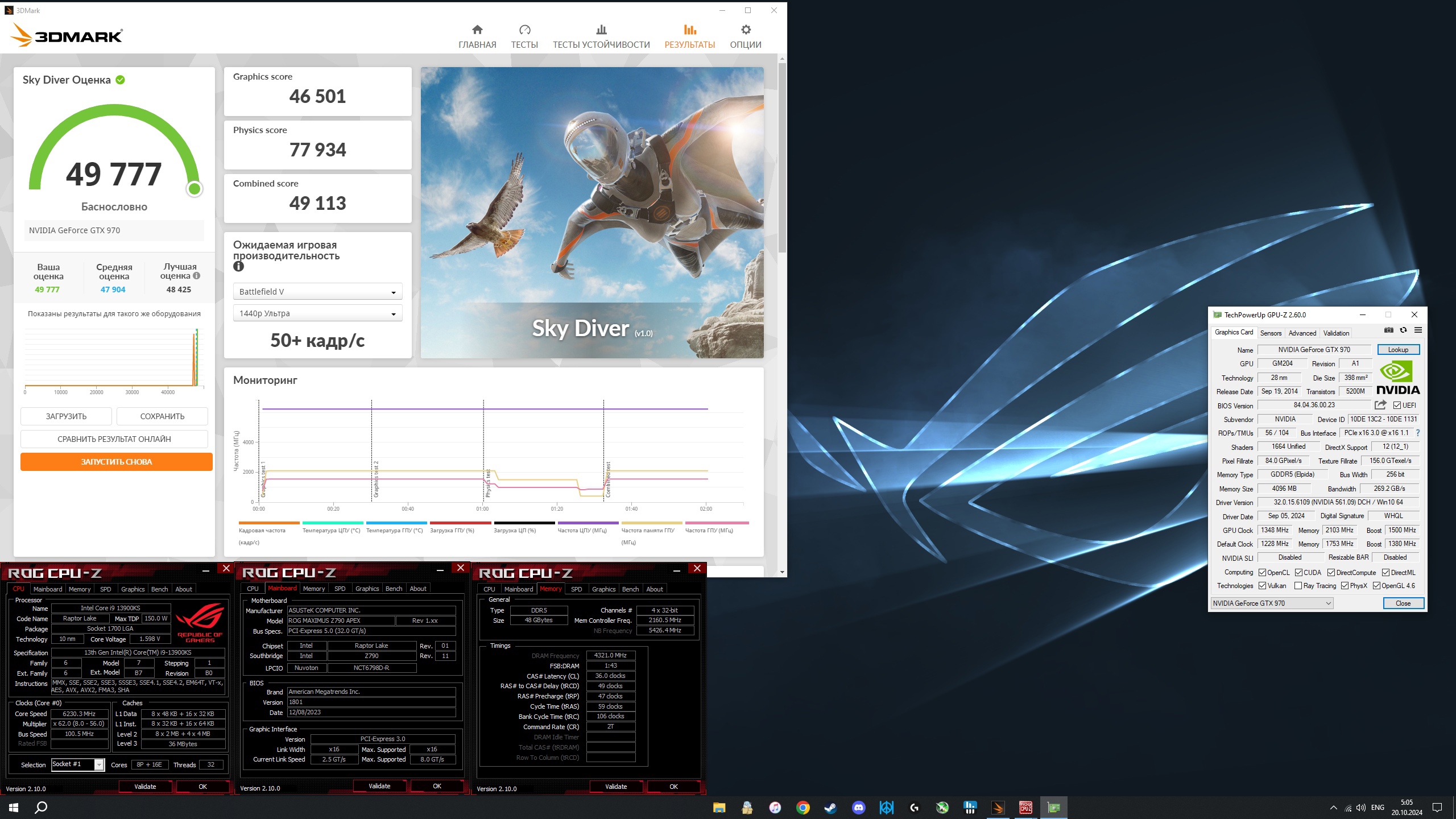1456x819 pixels.
Task: Click the NVIDIA logo in GPU-Z
Action: click(1398, 378)
